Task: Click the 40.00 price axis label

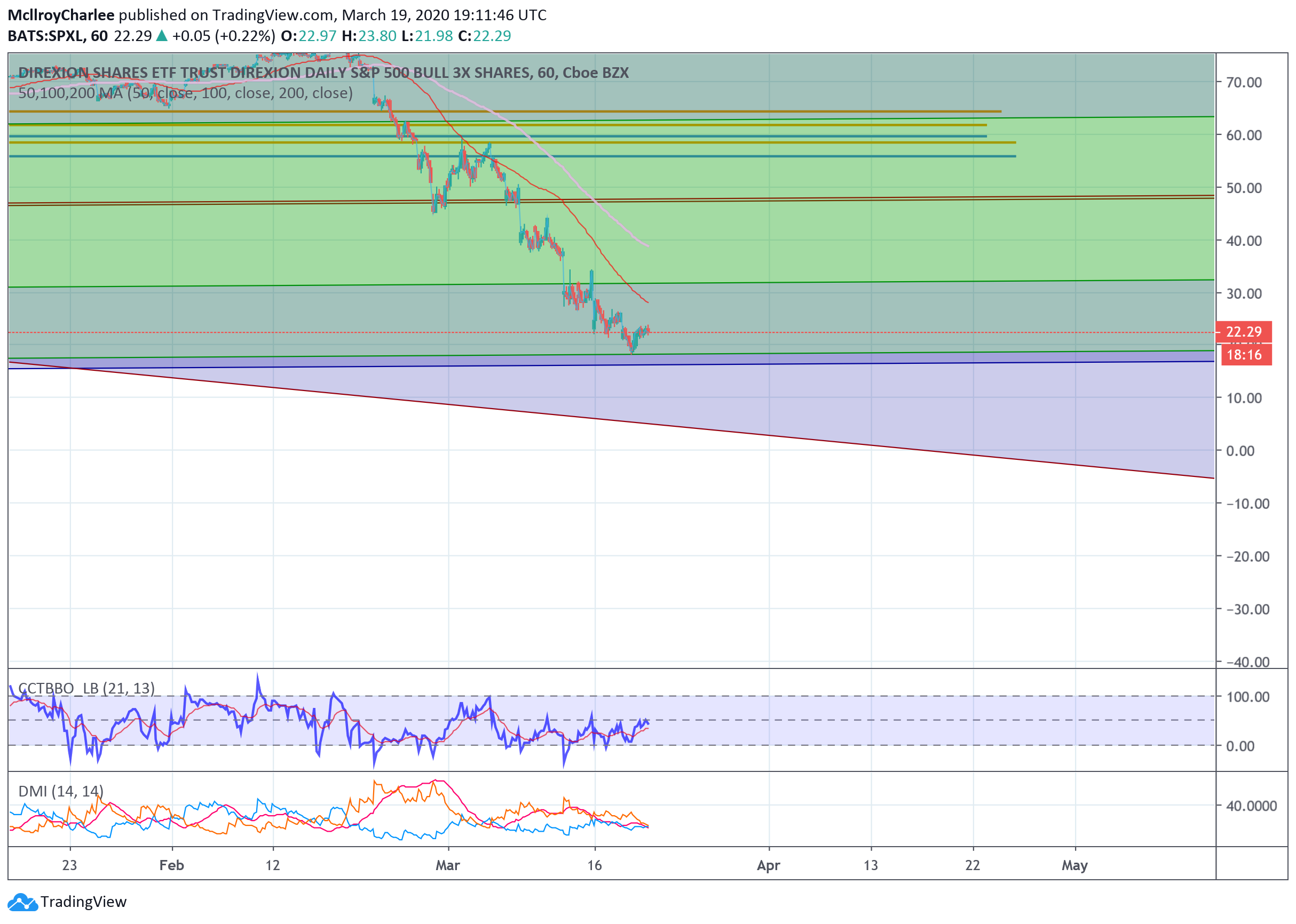Action: pos(1244,241)
